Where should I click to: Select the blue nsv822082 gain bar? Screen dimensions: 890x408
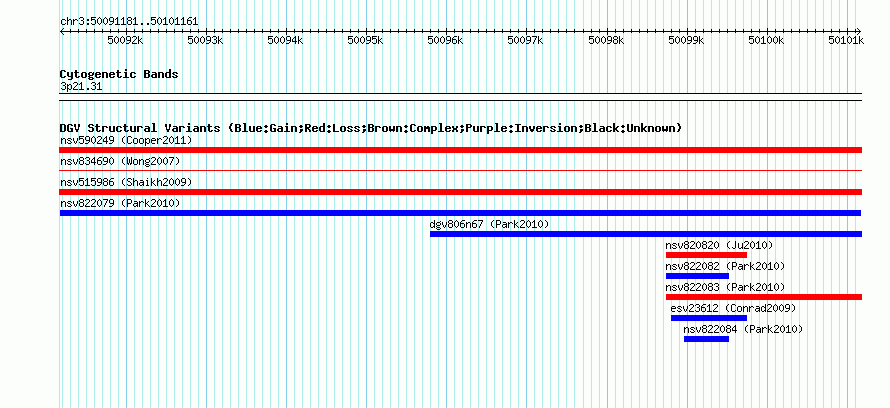(697, 276)
